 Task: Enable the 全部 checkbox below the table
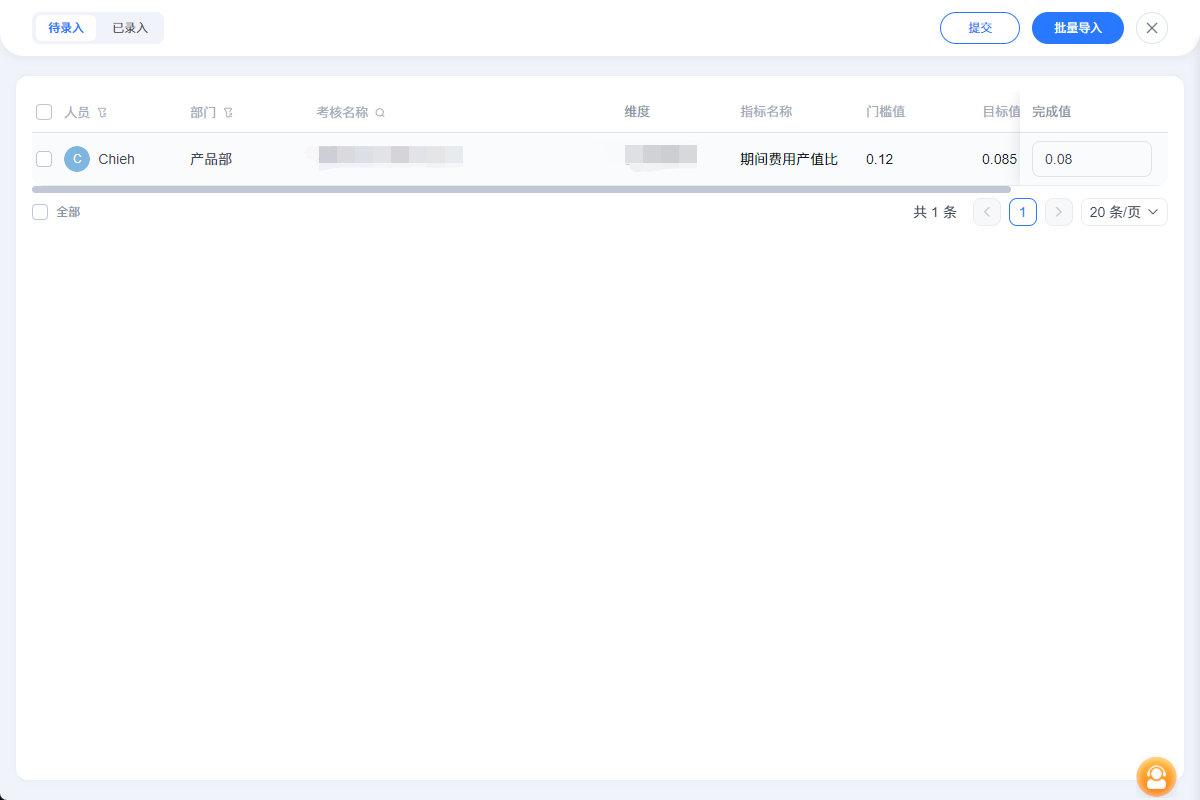click(40, 212)
